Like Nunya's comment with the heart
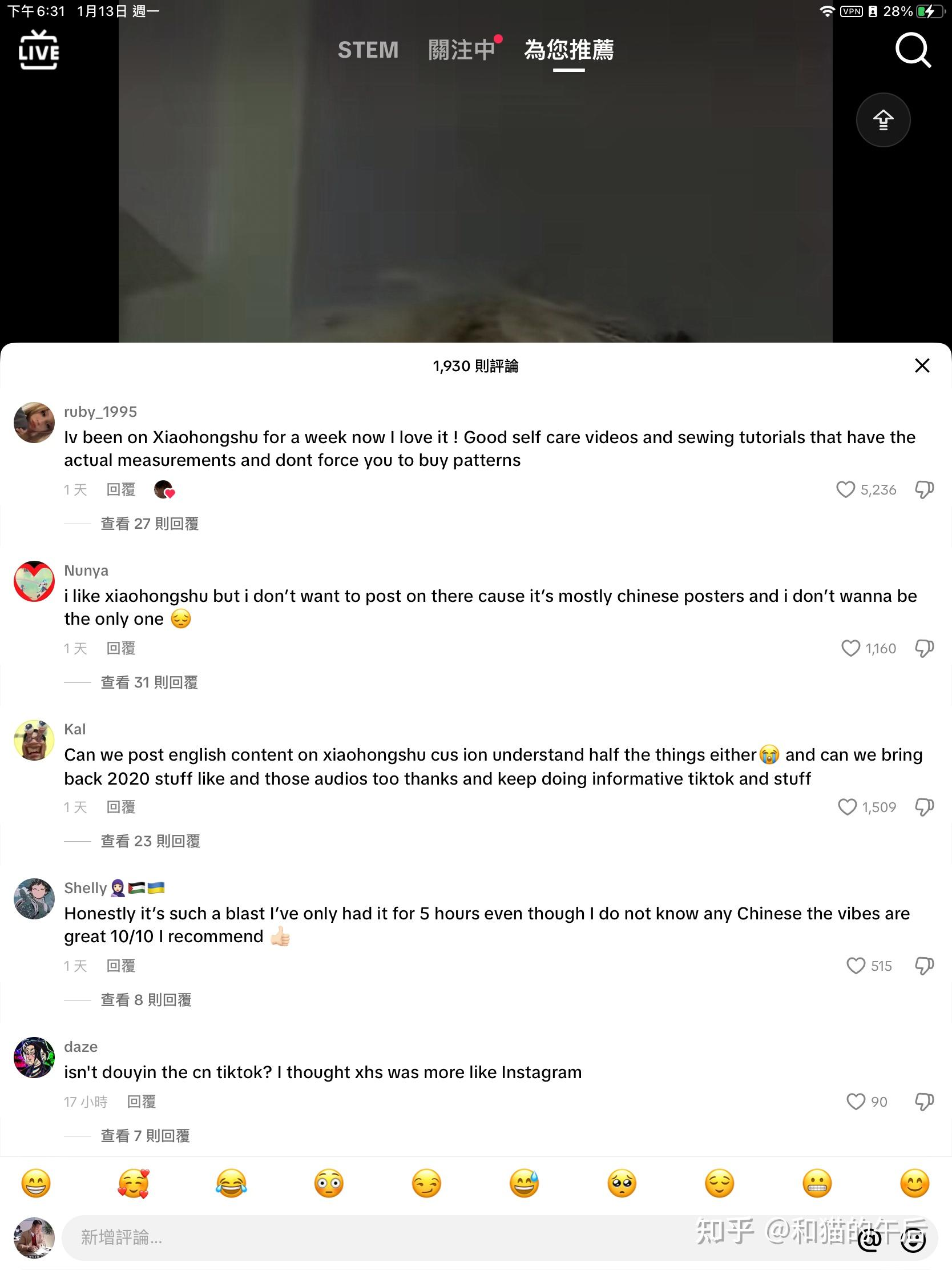This screenshot has width=952, height=1270. click(x=850, y=648)
